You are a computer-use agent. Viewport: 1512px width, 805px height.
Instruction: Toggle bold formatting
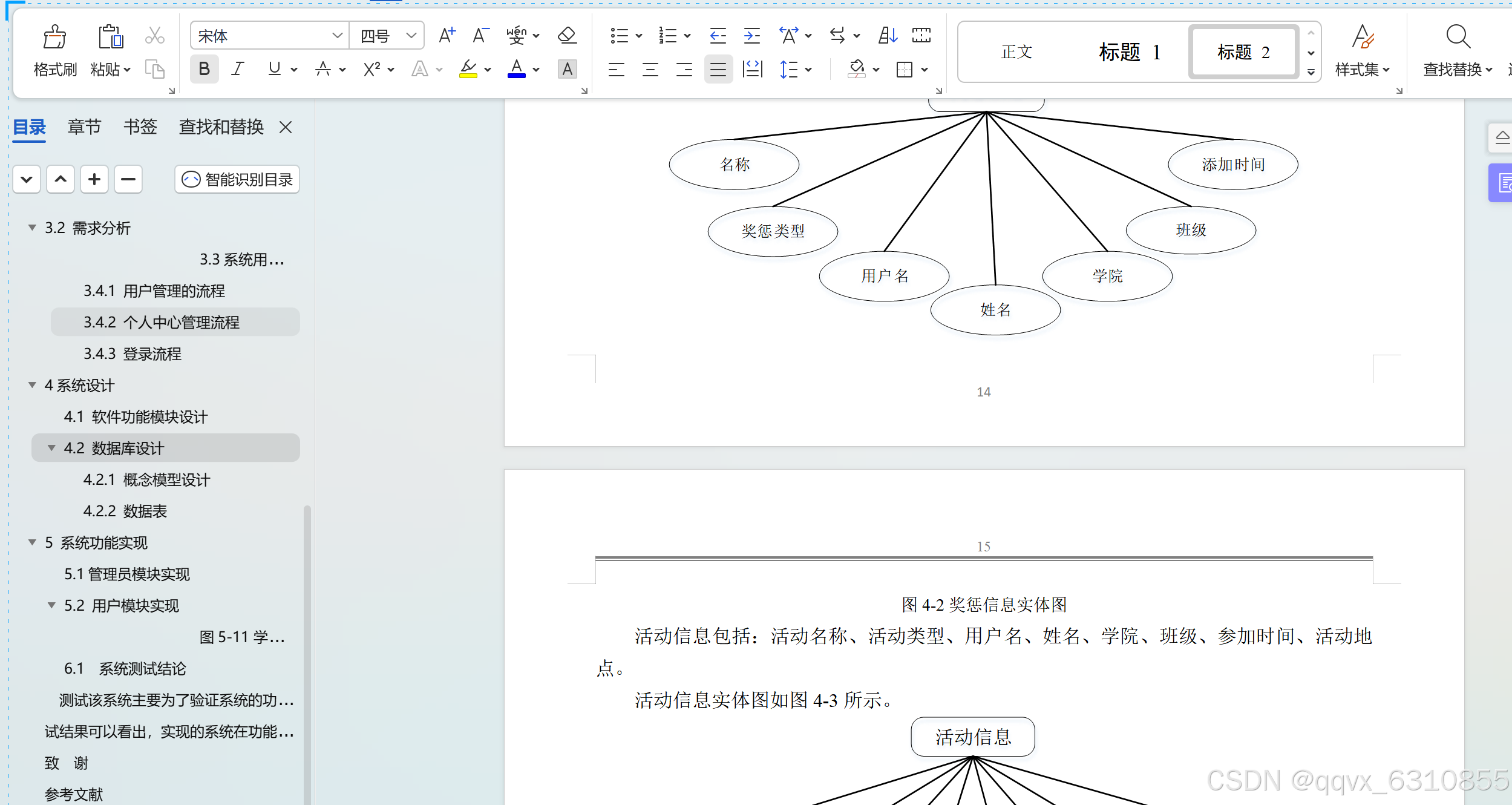coord(205,70)
